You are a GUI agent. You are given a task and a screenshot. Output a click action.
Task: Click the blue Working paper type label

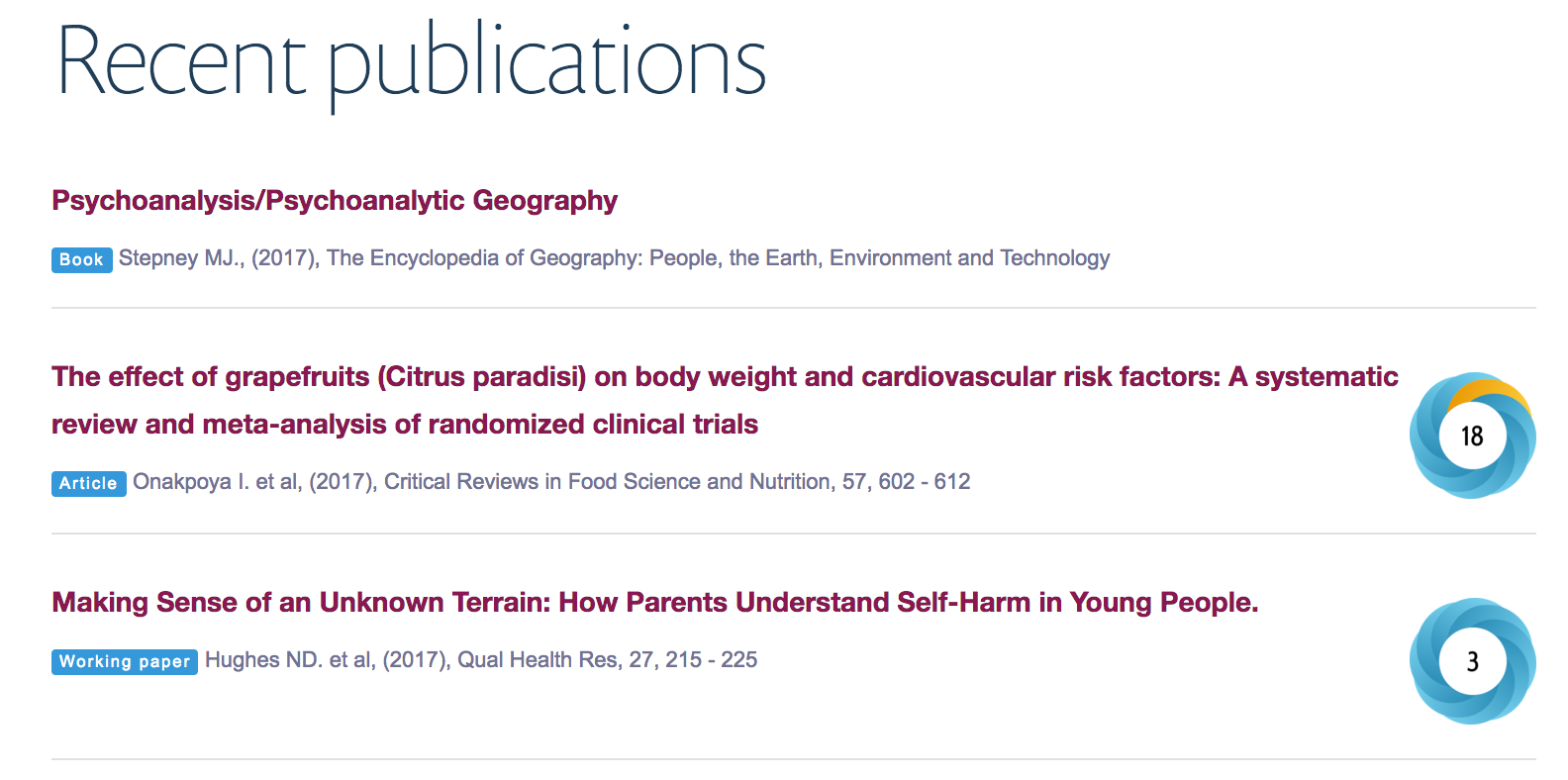[x=124, y=661]
